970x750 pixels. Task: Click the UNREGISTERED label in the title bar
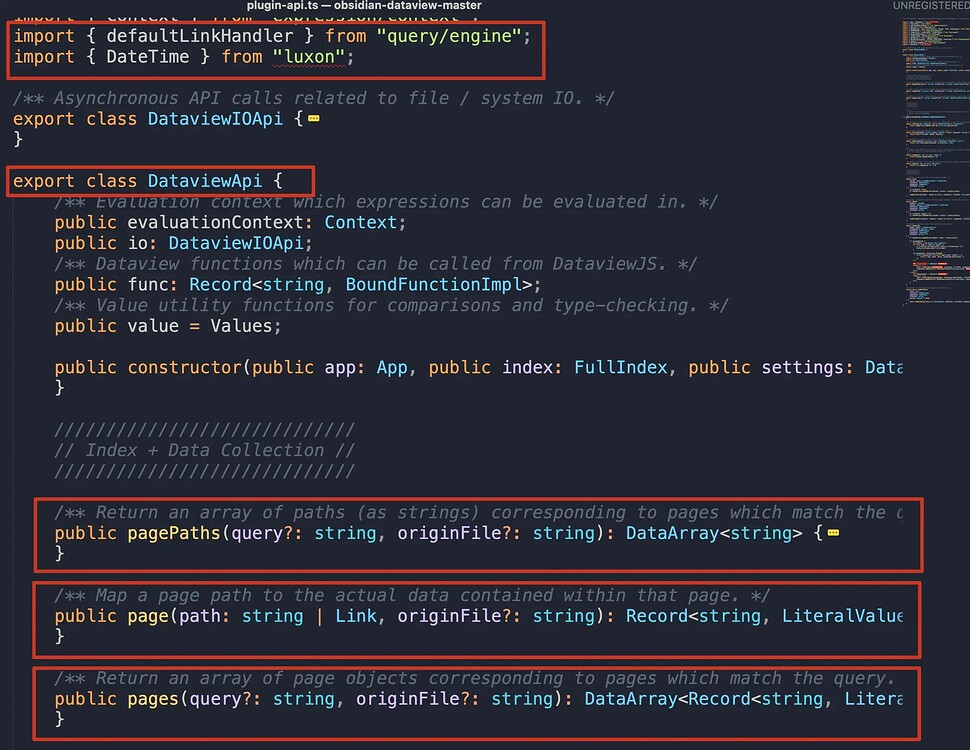(x=928, y=5)
